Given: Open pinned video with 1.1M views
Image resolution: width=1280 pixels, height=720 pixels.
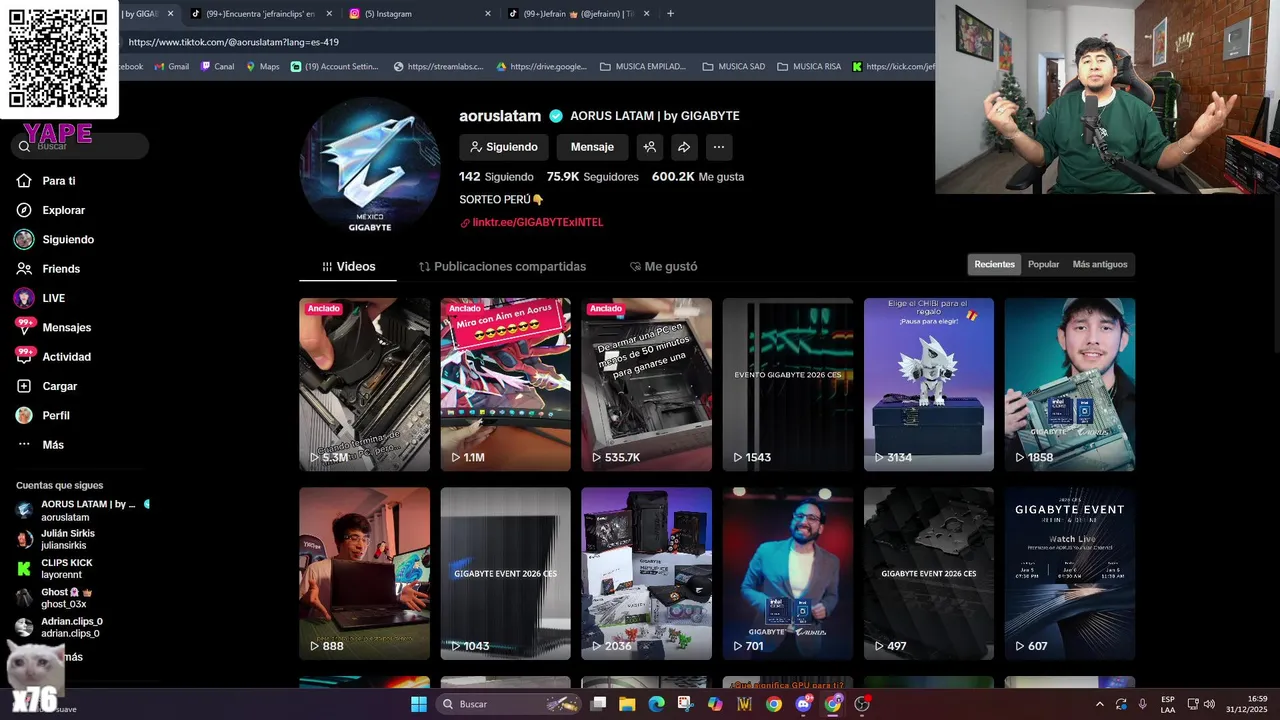Looking at the screenshot, I should click(x=505, y=384).
